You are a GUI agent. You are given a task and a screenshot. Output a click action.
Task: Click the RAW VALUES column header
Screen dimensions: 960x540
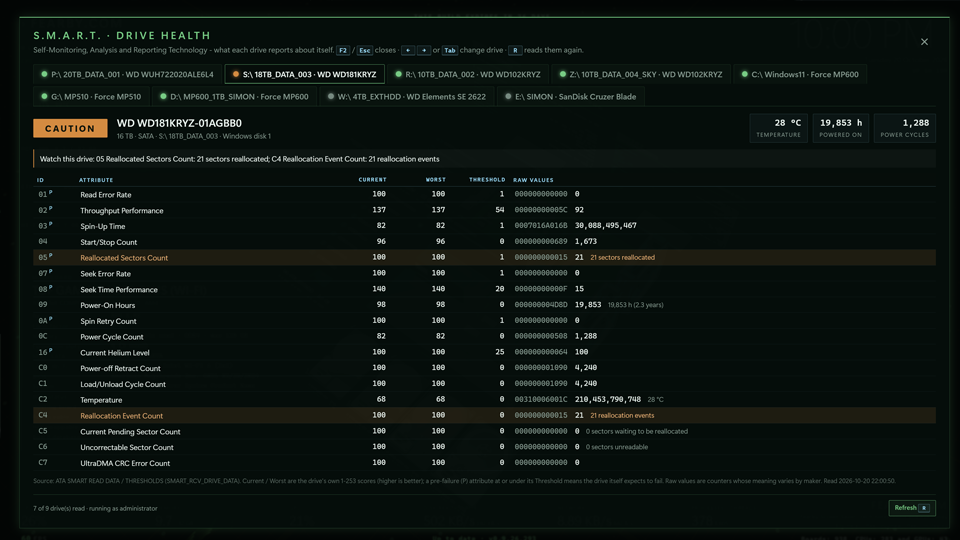(x=533, y=180)
